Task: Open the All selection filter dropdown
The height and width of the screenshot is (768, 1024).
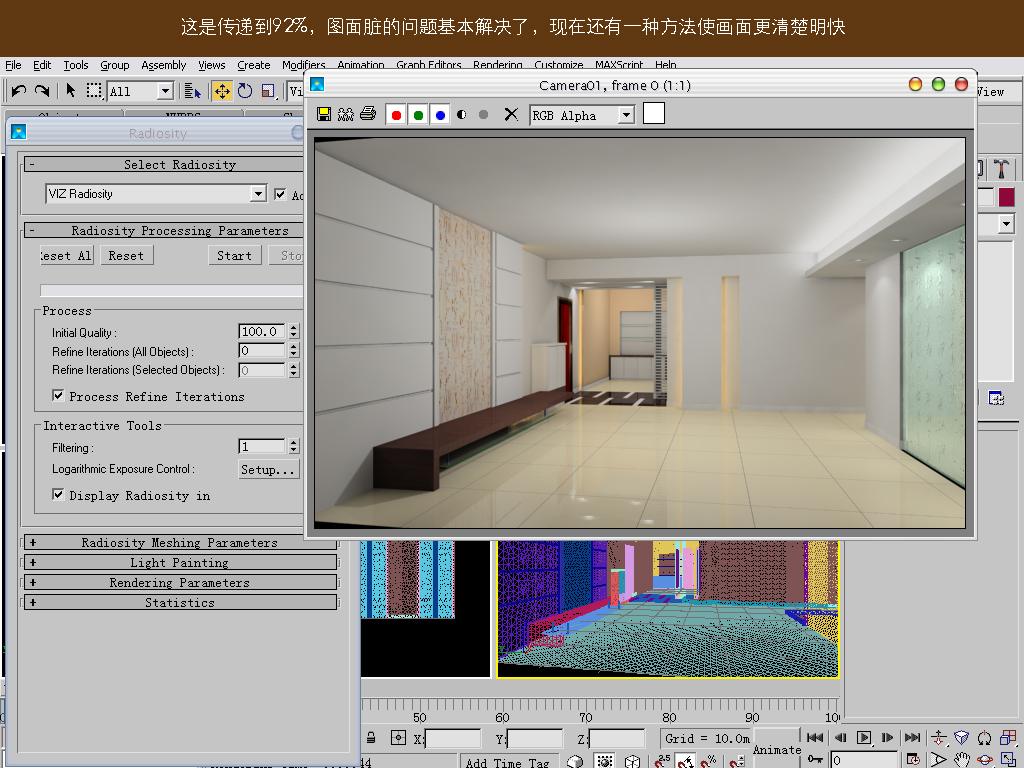Action: (165, 91)
